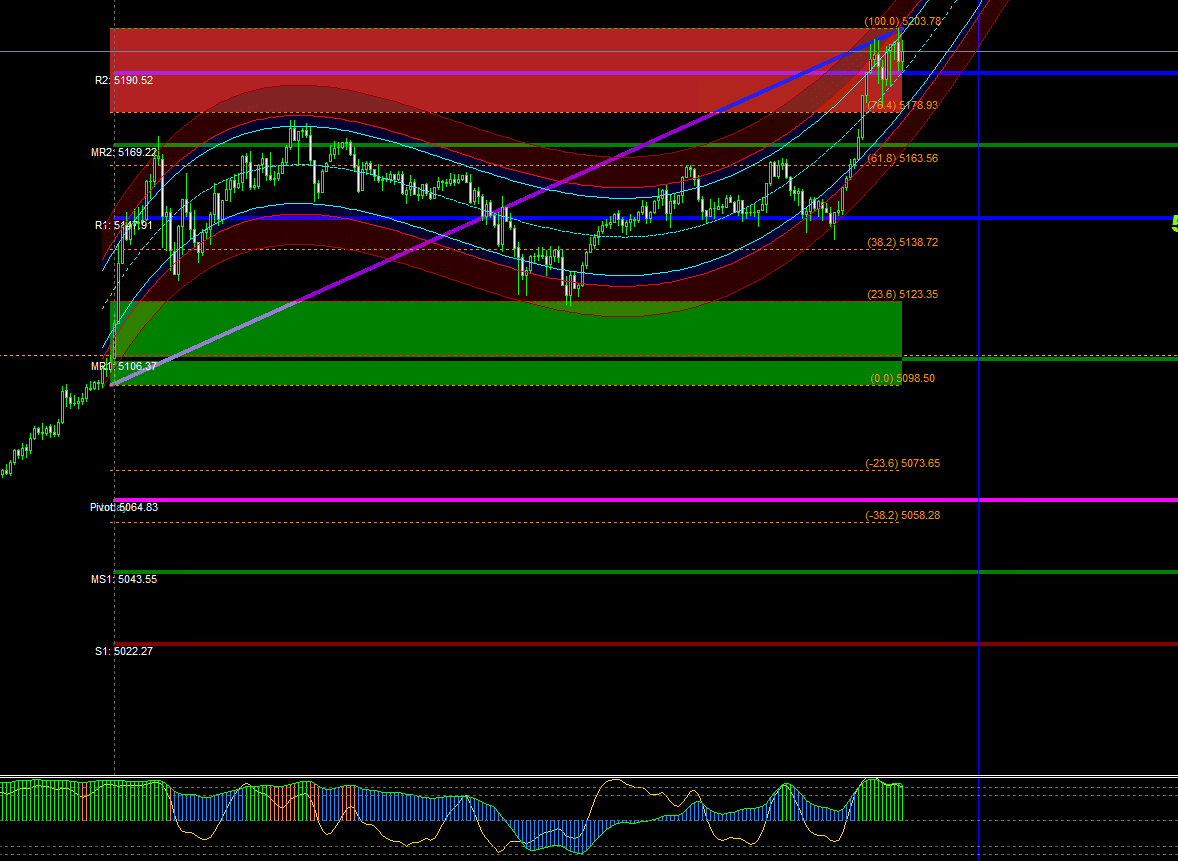Click the Fibonacci (0.0) 5098.50 label
Image resolution: width=1178 pixels, height=861 pixels.
[x=902, y=379]
